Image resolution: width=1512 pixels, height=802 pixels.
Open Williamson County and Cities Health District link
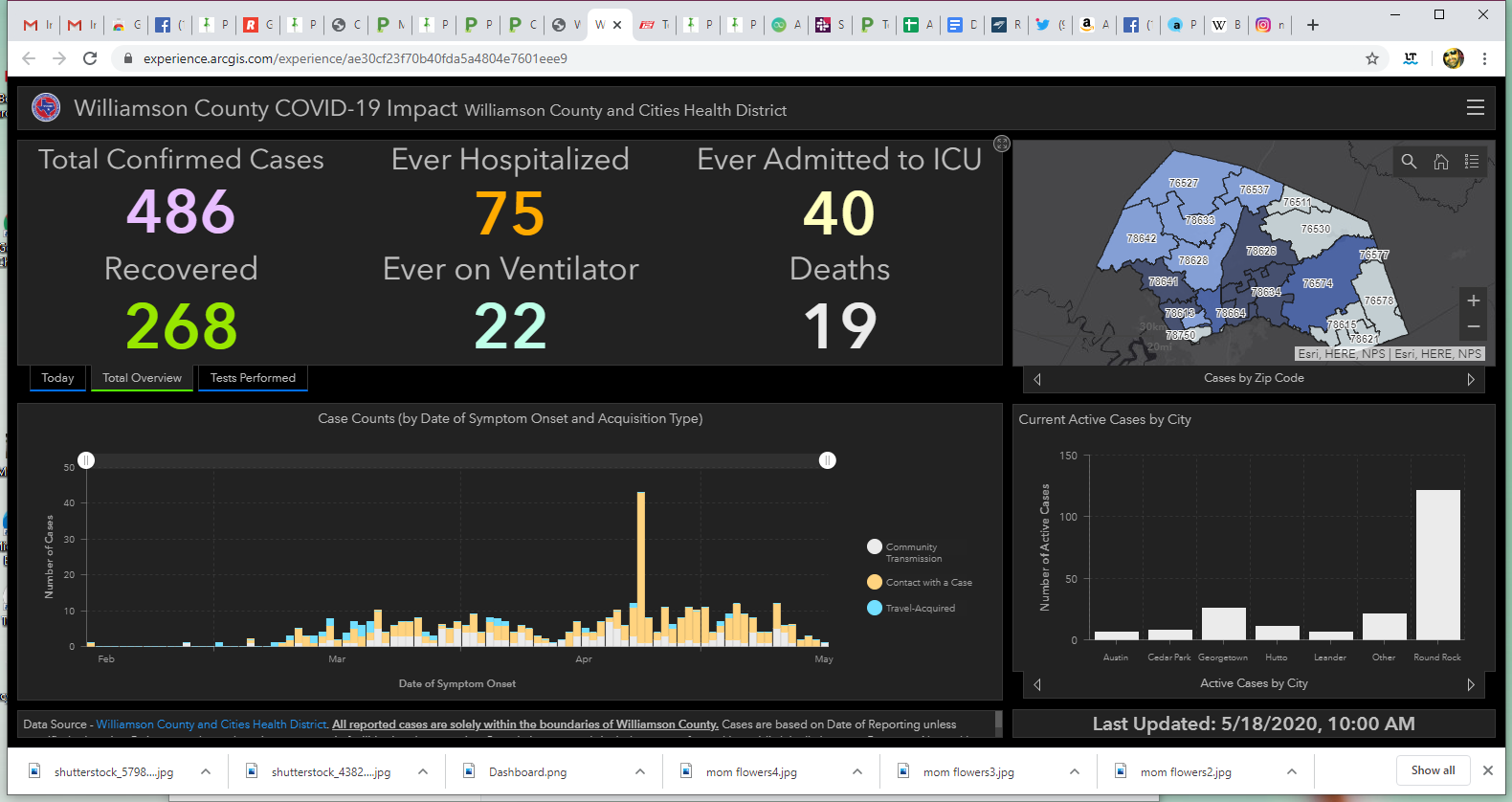pyautogui.click(x=211, y=724)
